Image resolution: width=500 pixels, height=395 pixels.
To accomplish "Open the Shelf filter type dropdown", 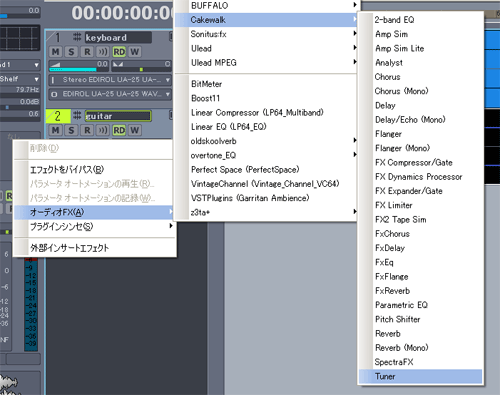I will [x=20, y=79].
